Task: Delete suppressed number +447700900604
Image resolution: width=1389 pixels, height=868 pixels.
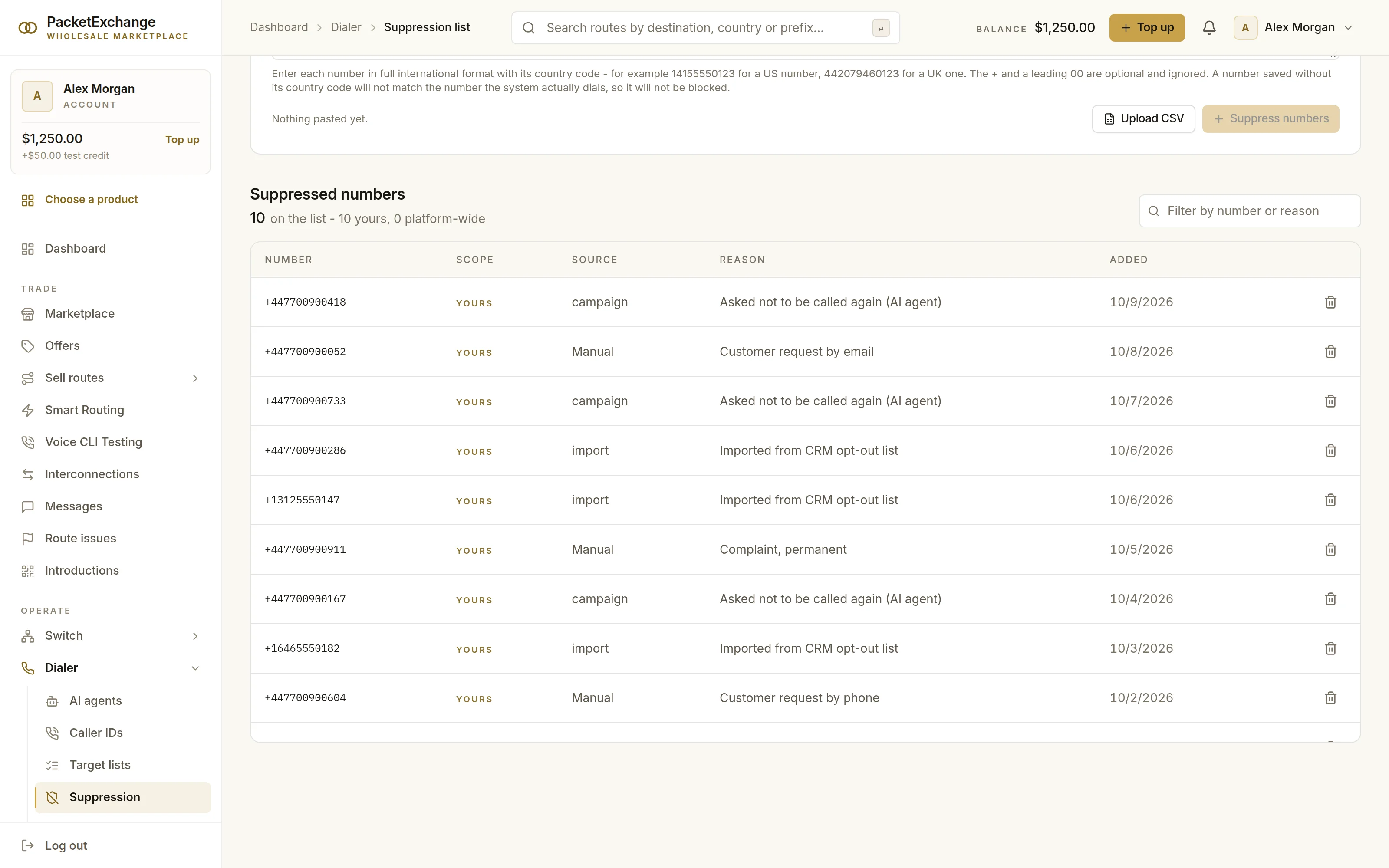Action: tap(1330, 698)
